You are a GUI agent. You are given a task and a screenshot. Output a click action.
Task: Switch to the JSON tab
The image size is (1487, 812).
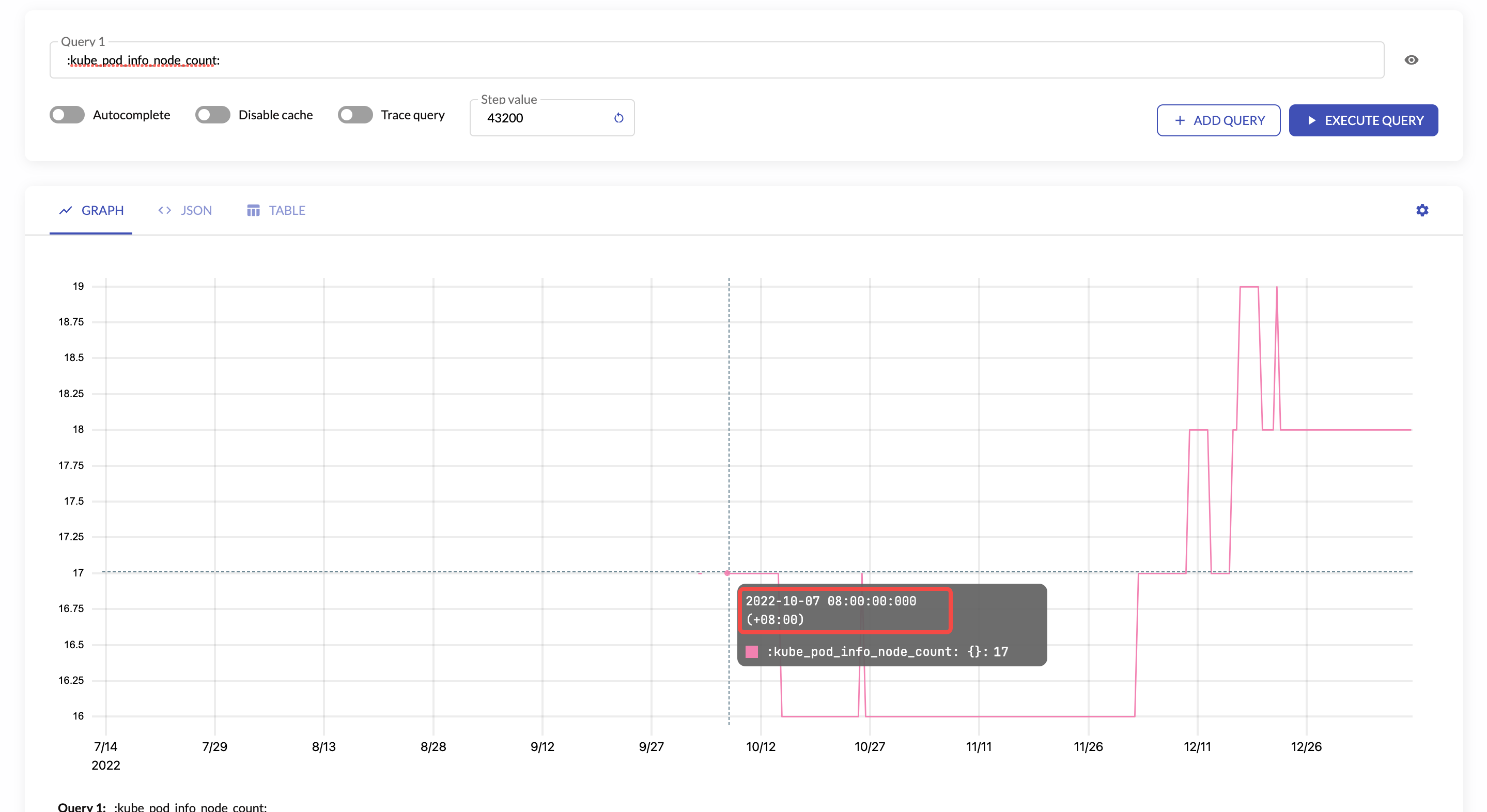[x=196, y=210]
